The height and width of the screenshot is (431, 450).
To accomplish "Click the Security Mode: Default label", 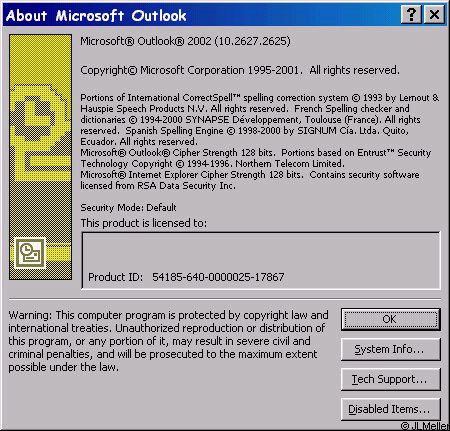I will coord(128,208).
